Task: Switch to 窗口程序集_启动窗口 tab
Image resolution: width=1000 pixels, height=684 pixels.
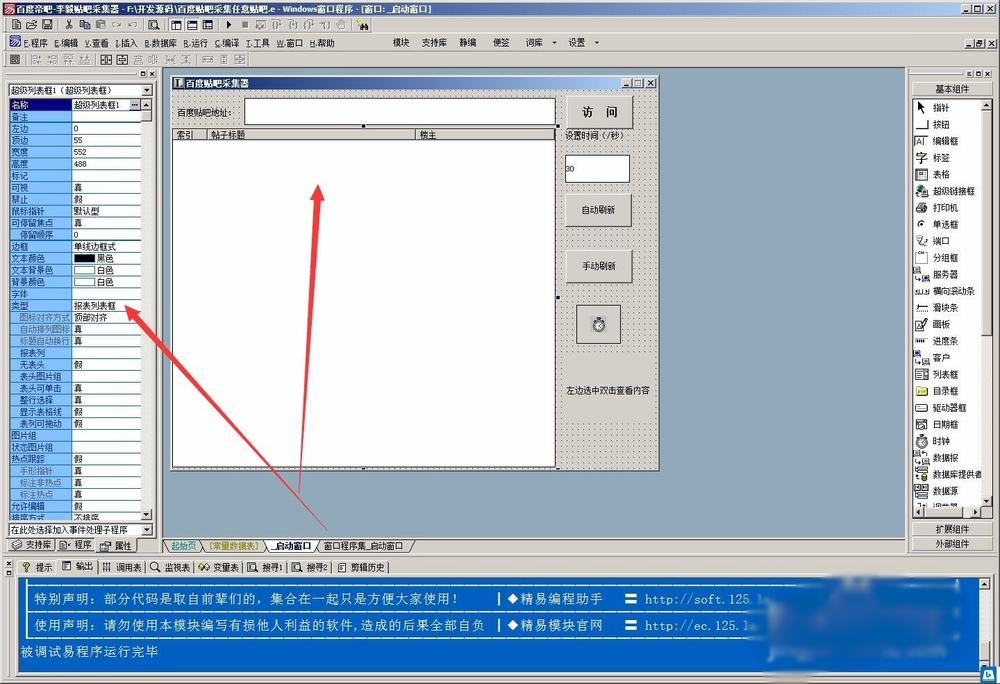Action: [x=364, y=546]
